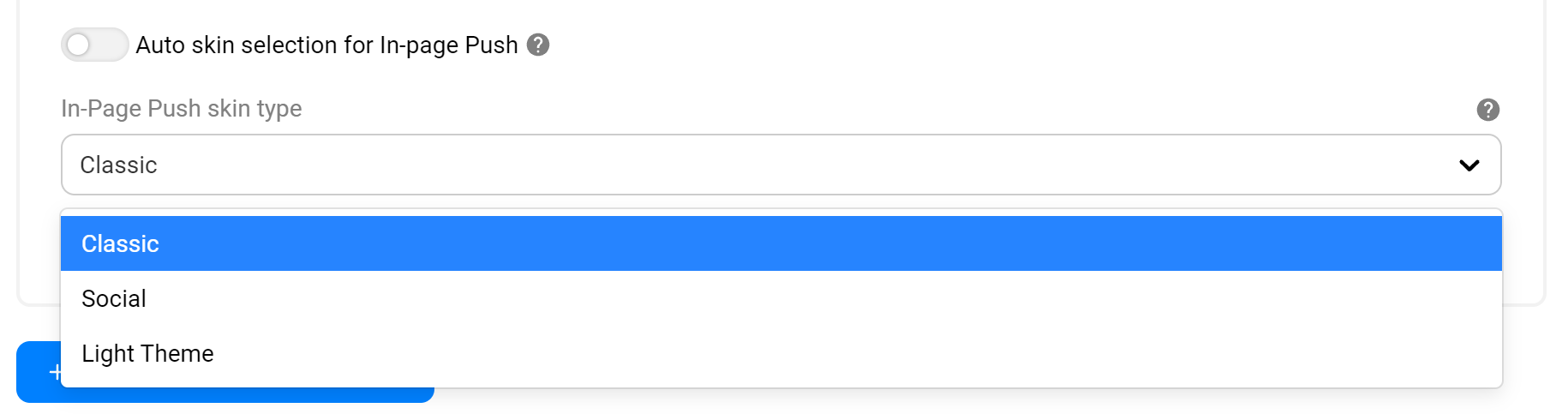Choose Social from the skin type list
Image resolution: width=1568 pixels, height=420 pixels.
114,299
